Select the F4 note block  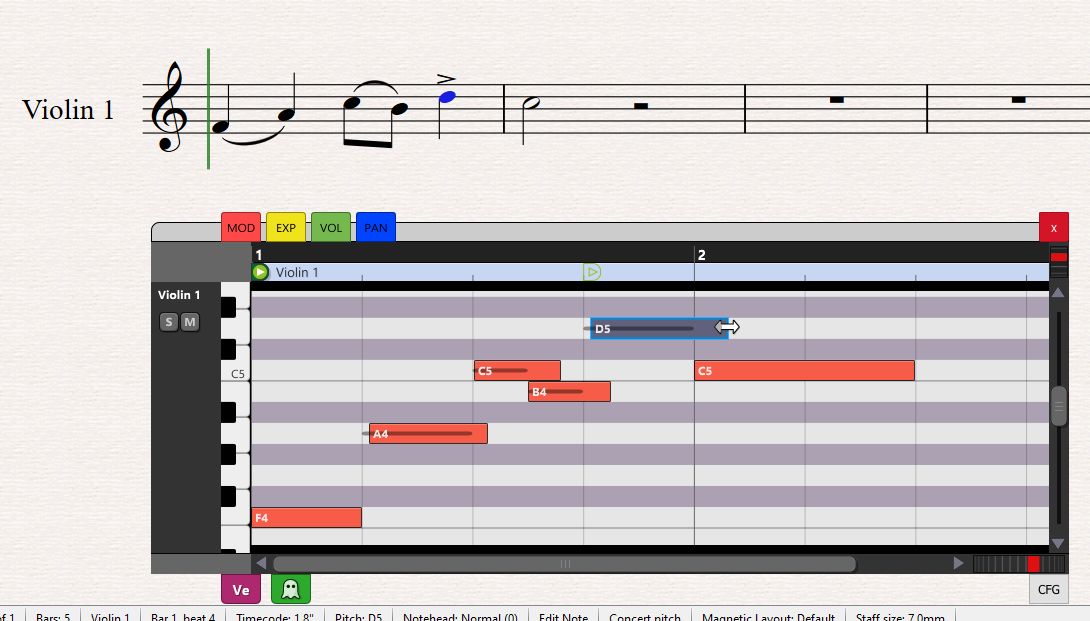click(x=306, y=518)
